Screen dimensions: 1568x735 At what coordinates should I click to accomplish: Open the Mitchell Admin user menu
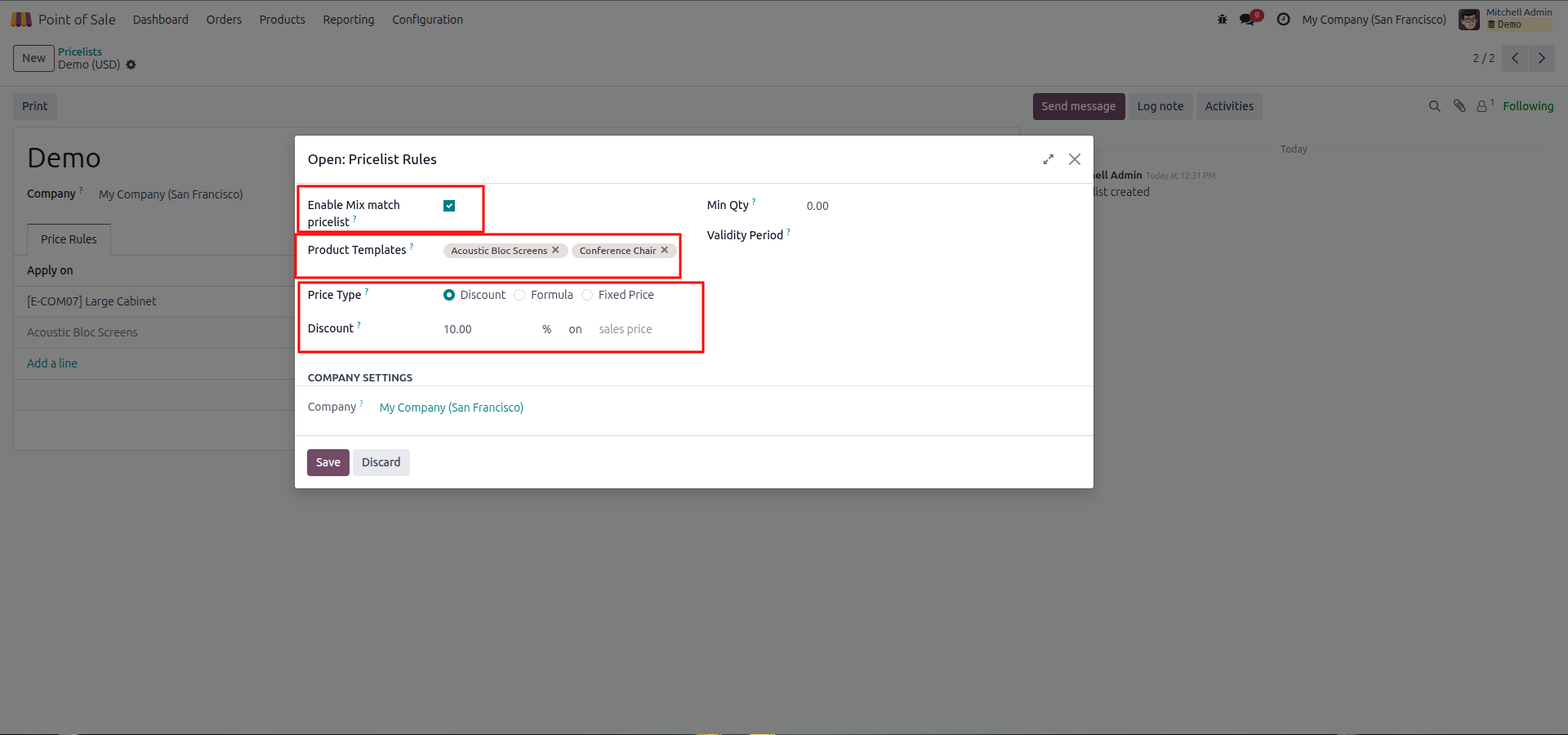(x=1506, y=19)
